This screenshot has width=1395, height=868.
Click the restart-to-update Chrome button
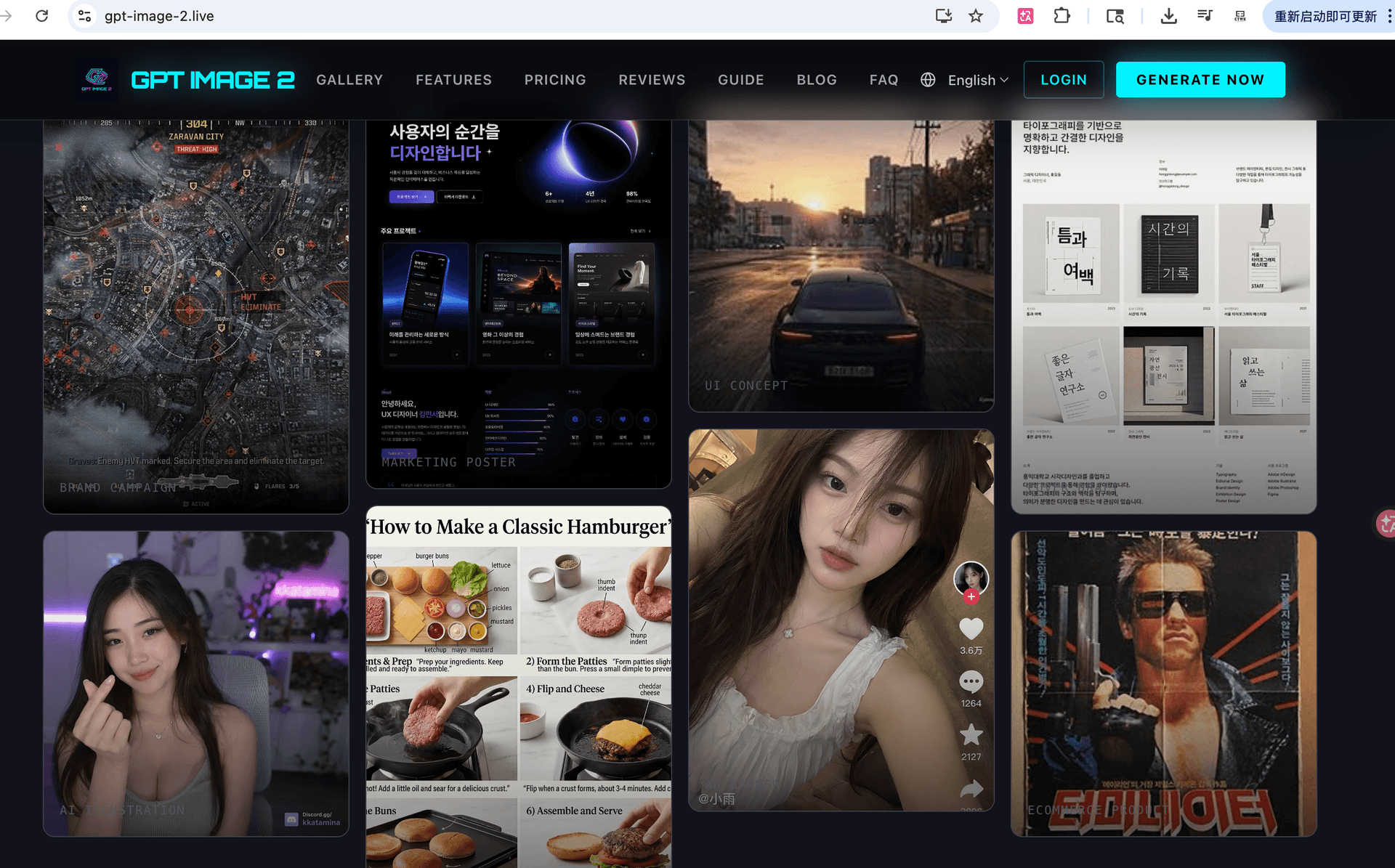(1325, 16)
